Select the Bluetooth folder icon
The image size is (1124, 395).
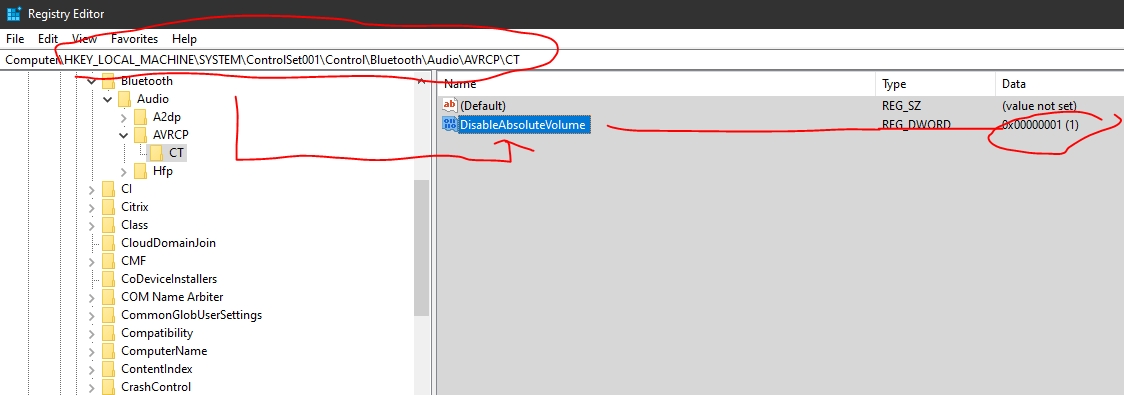point(108,80)
